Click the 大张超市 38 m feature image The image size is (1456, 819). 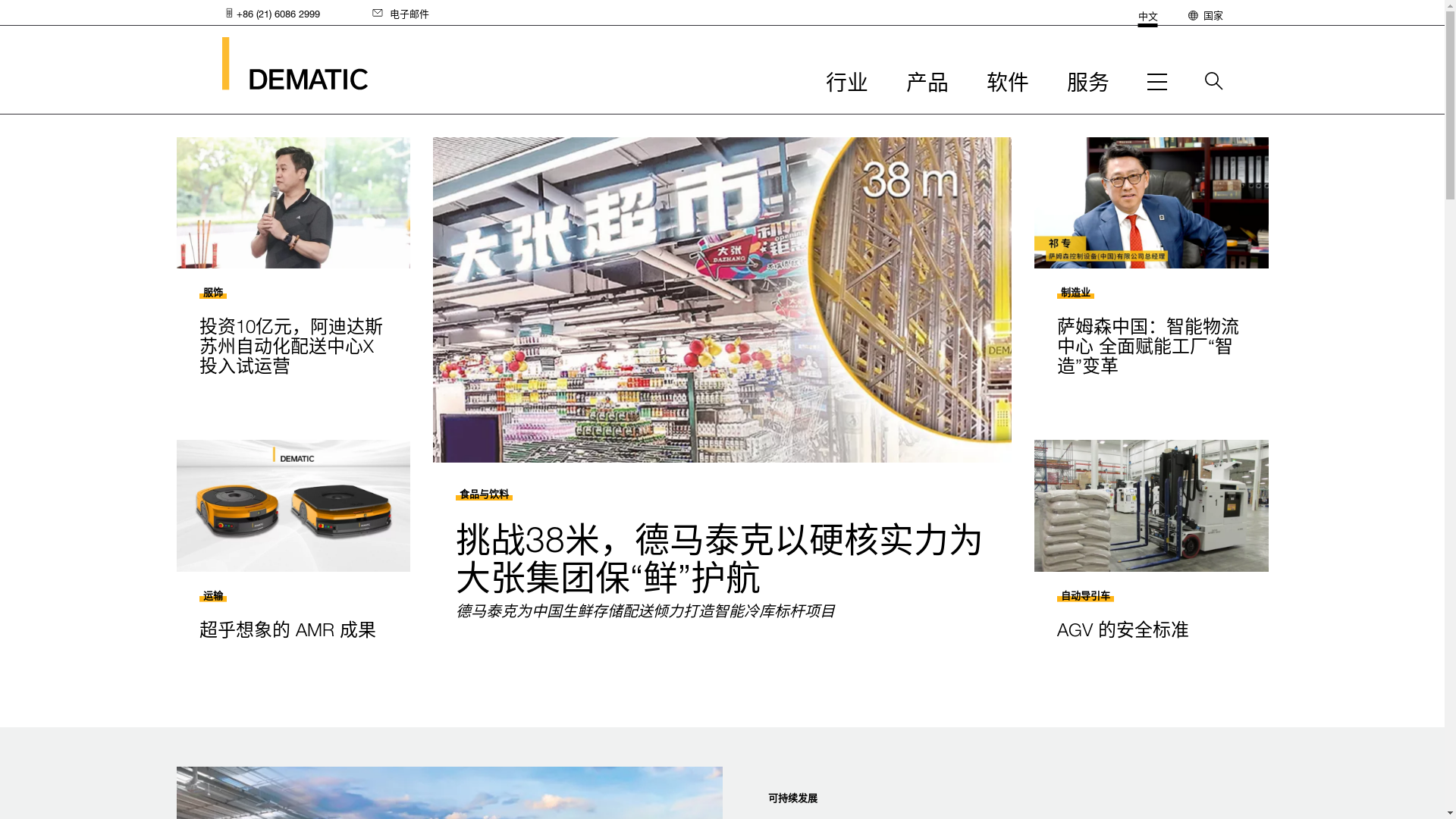tap(722, 300)
